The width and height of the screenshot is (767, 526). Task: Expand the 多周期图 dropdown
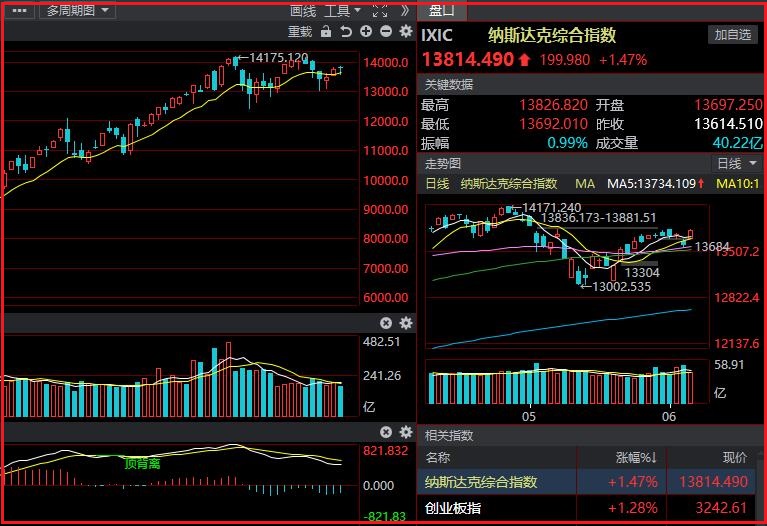[x=78, y=10]
